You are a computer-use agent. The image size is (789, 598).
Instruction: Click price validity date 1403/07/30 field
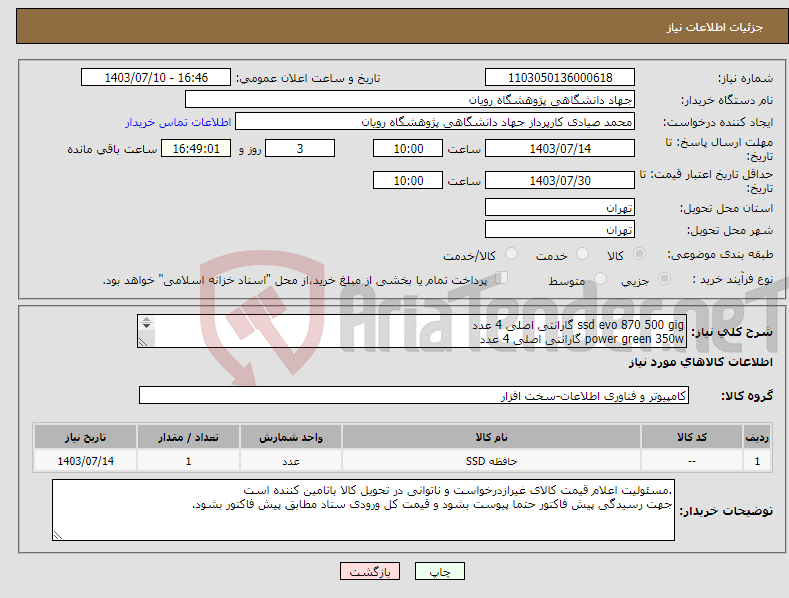coord(560,180)
